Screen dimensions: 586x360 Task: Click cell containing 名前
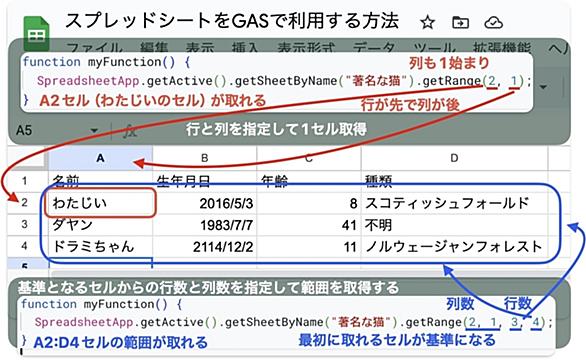pos(100,181)
